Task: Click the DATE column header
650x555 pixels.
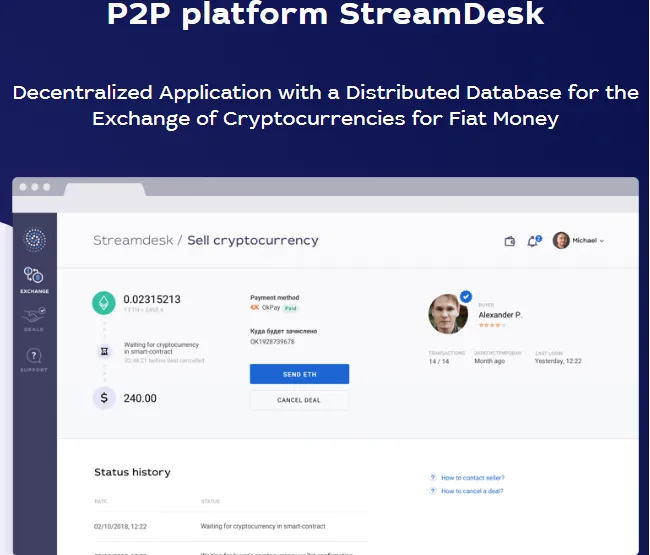Action: pyautogui.click(x=101, y=501)
